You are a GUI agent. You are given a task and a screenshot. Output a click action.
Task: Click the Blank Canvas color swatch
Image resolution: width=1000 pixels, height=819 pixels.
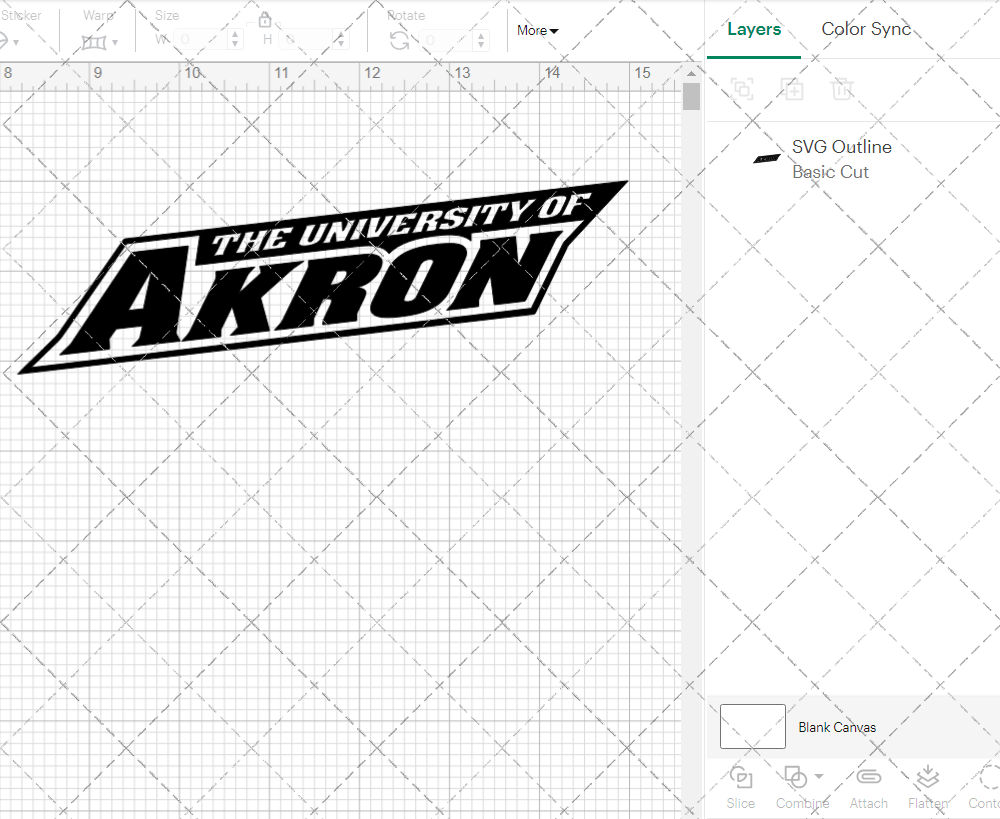(x=752, y=727)
